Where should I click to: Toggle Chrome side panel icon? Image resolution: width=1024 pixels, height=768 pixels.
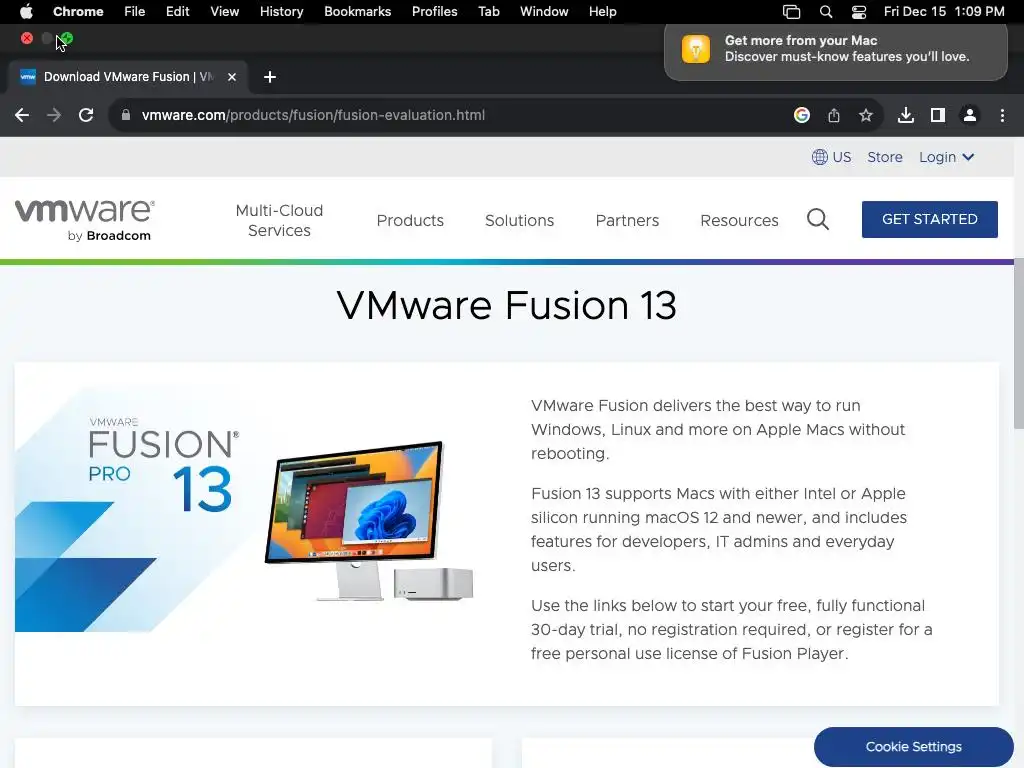(x=937, y=116)
